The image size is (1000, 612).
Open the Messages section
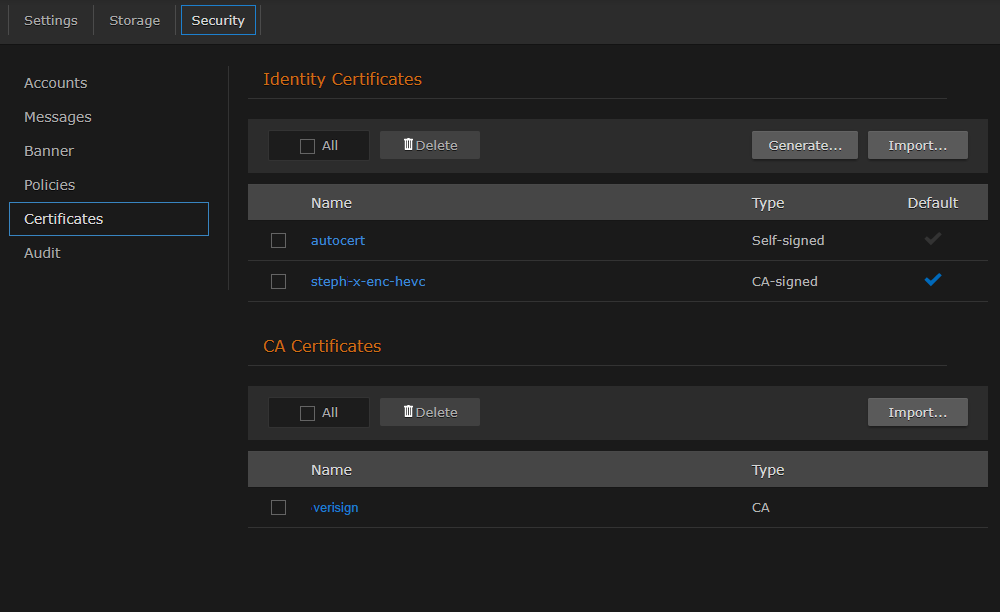pyautogui.click(x=57, y=117)
